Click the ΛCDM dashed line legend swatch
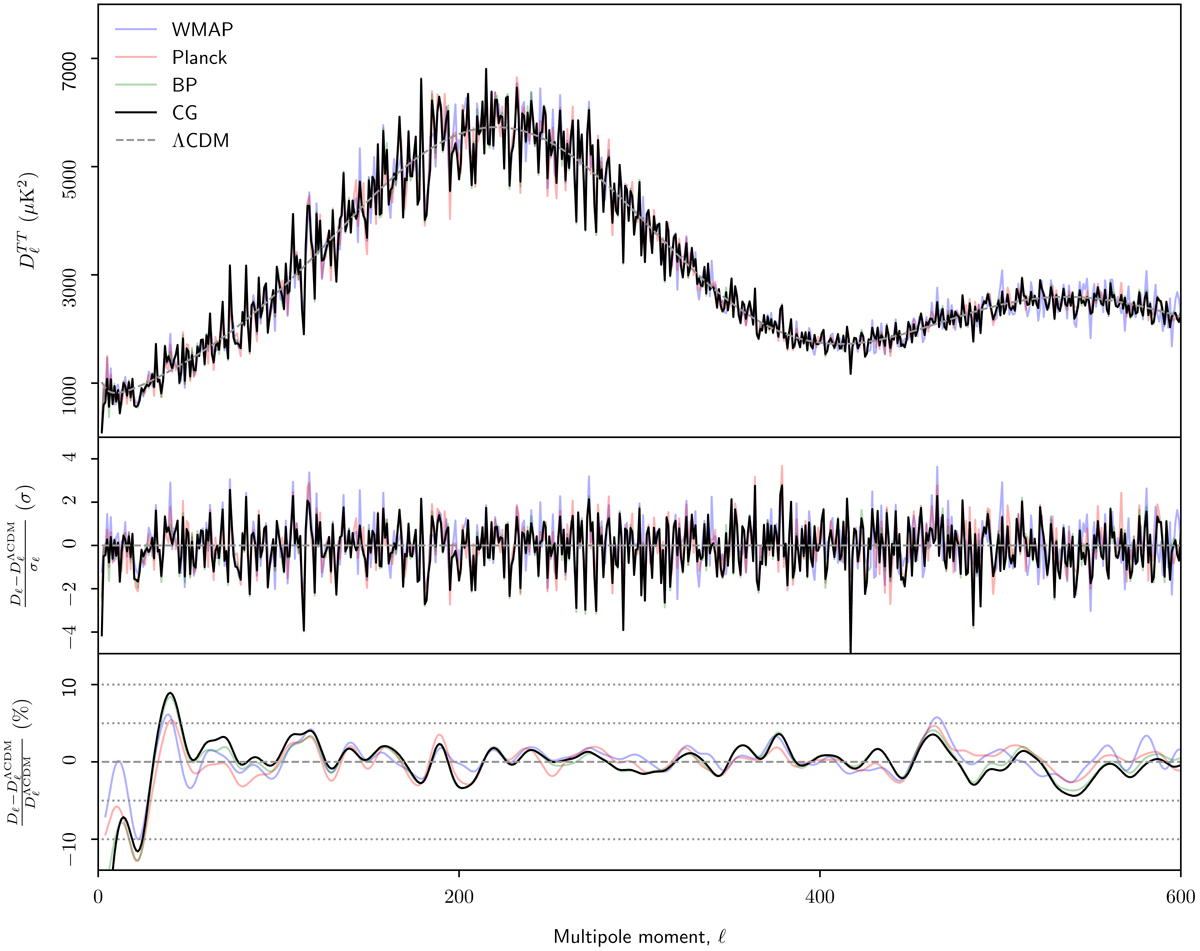The height and width of the screenshot is (951, 1200). (x=135, y=142)
